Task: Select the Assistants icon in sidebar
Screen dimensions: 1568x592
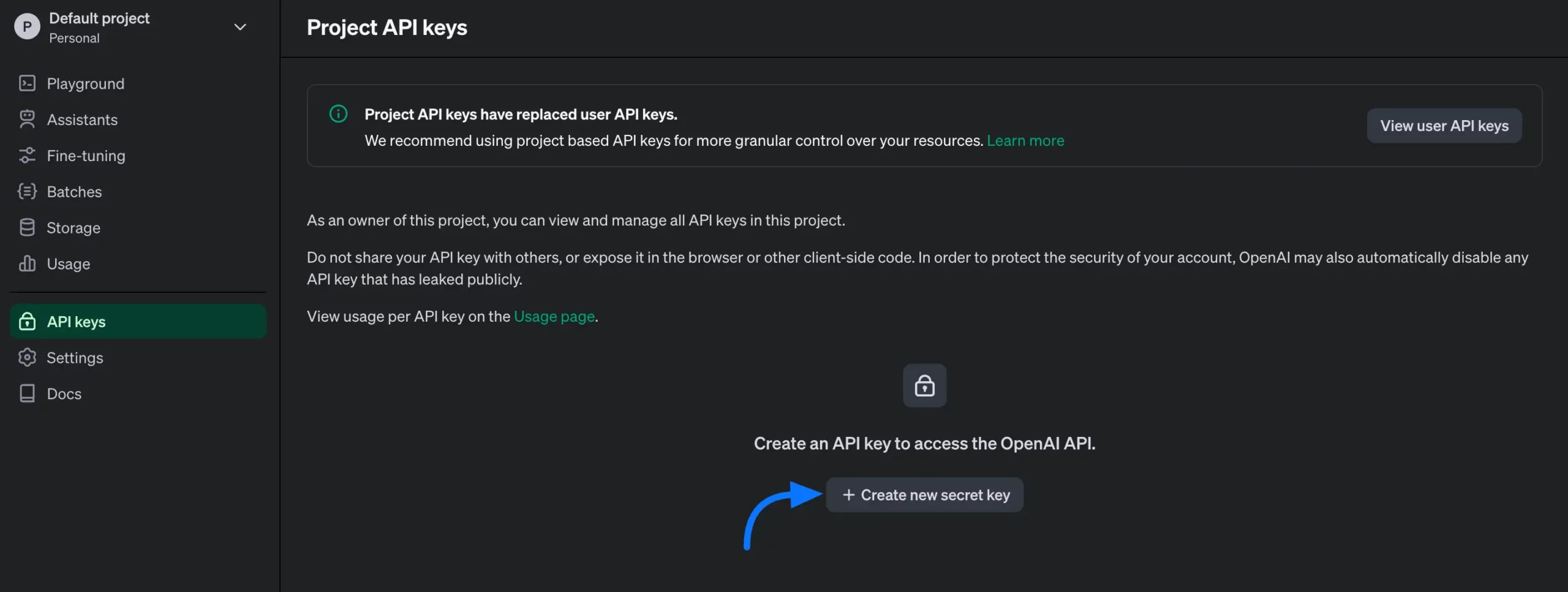Action: 28,119
